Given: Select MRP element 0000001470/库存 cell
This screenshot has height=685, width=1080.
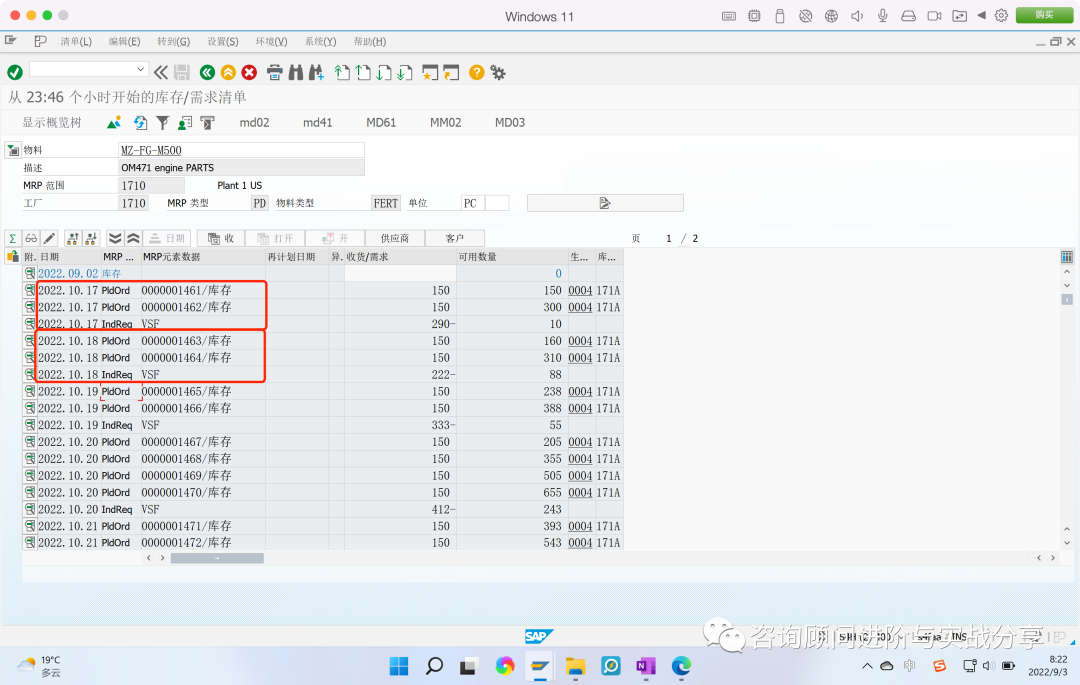Looking at the screenshot, I should [203, 492].
